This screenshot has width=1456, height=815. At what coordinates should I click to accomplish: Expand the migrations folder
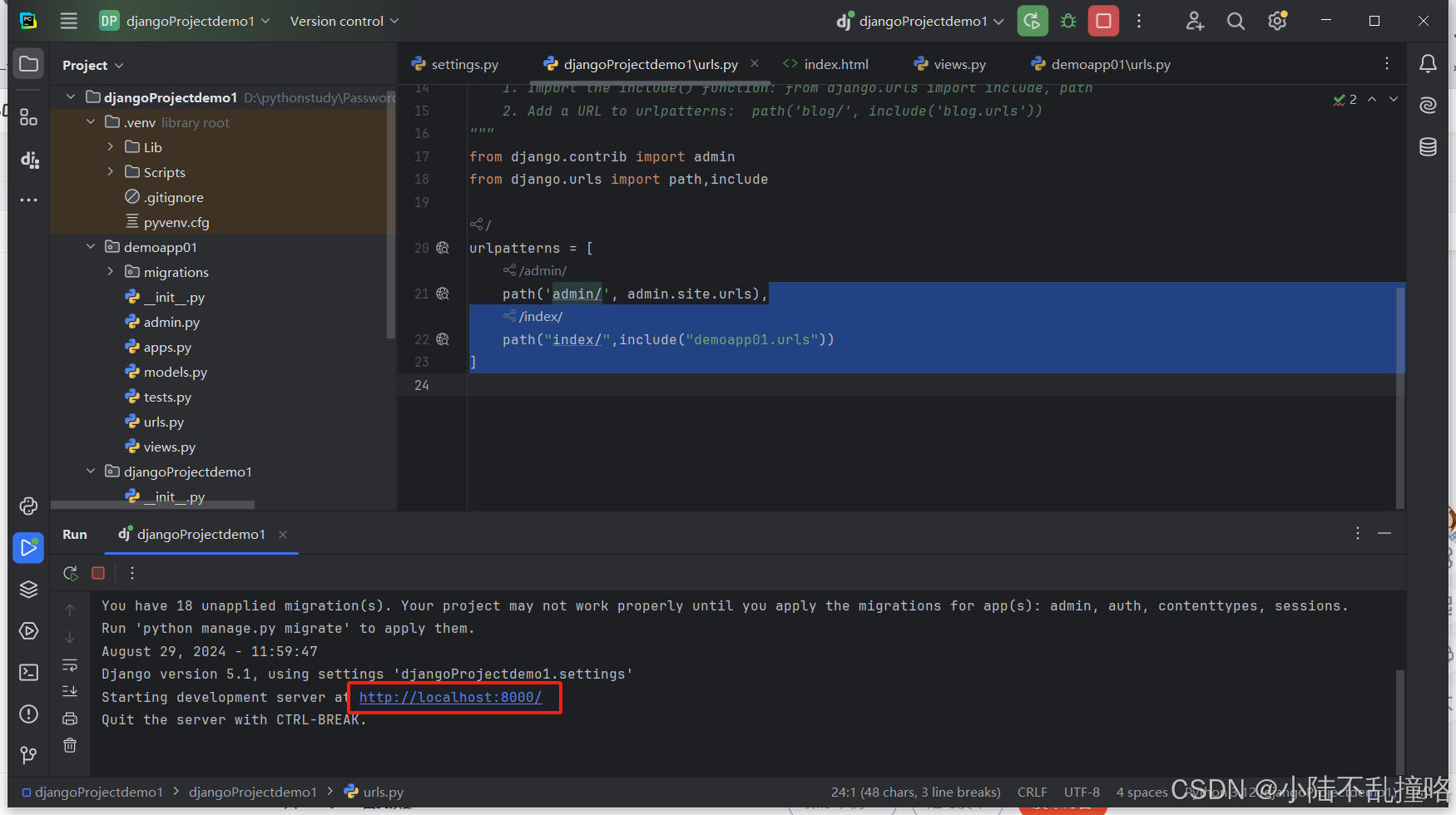point(111,272)
